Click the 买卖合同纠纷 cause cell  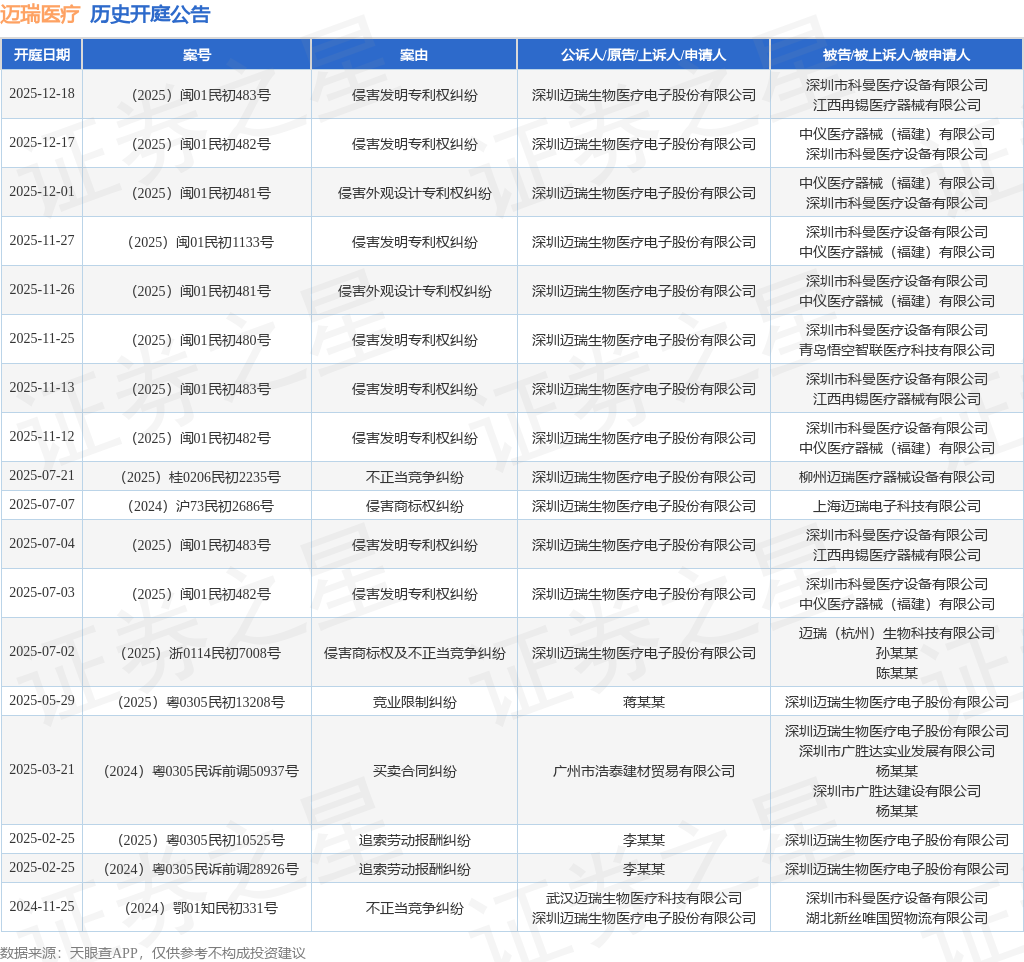[x=414, y=771]
